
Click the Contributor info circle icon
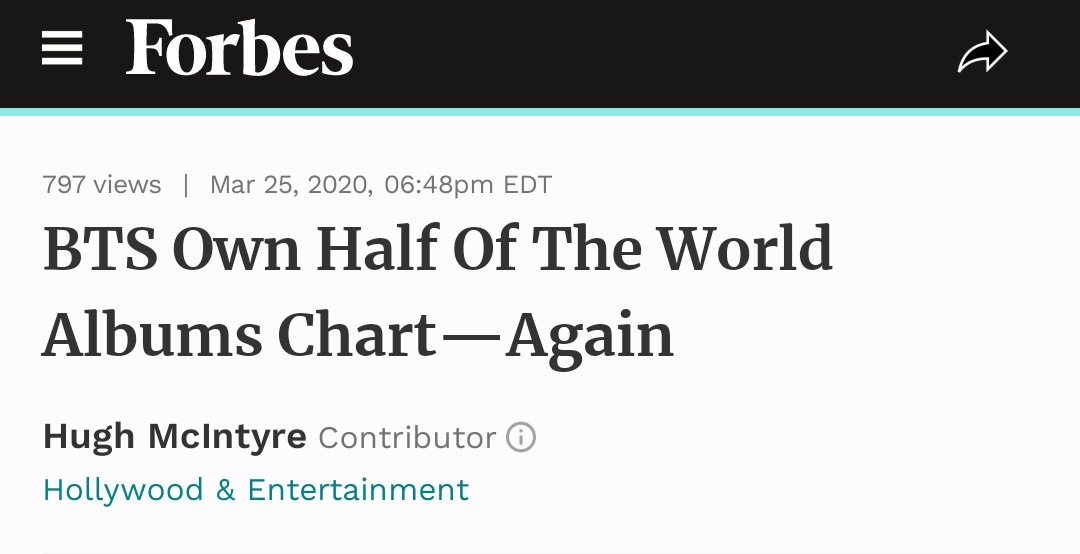click(x=521, y=437)
